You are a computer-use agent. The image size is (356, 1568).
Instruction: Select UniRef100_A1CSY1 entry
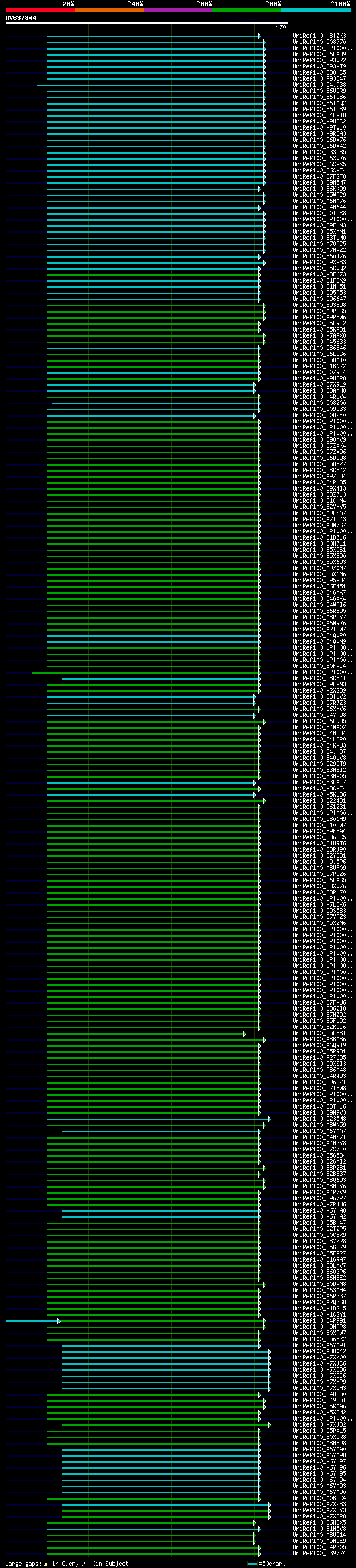(x=319, y=1315)
